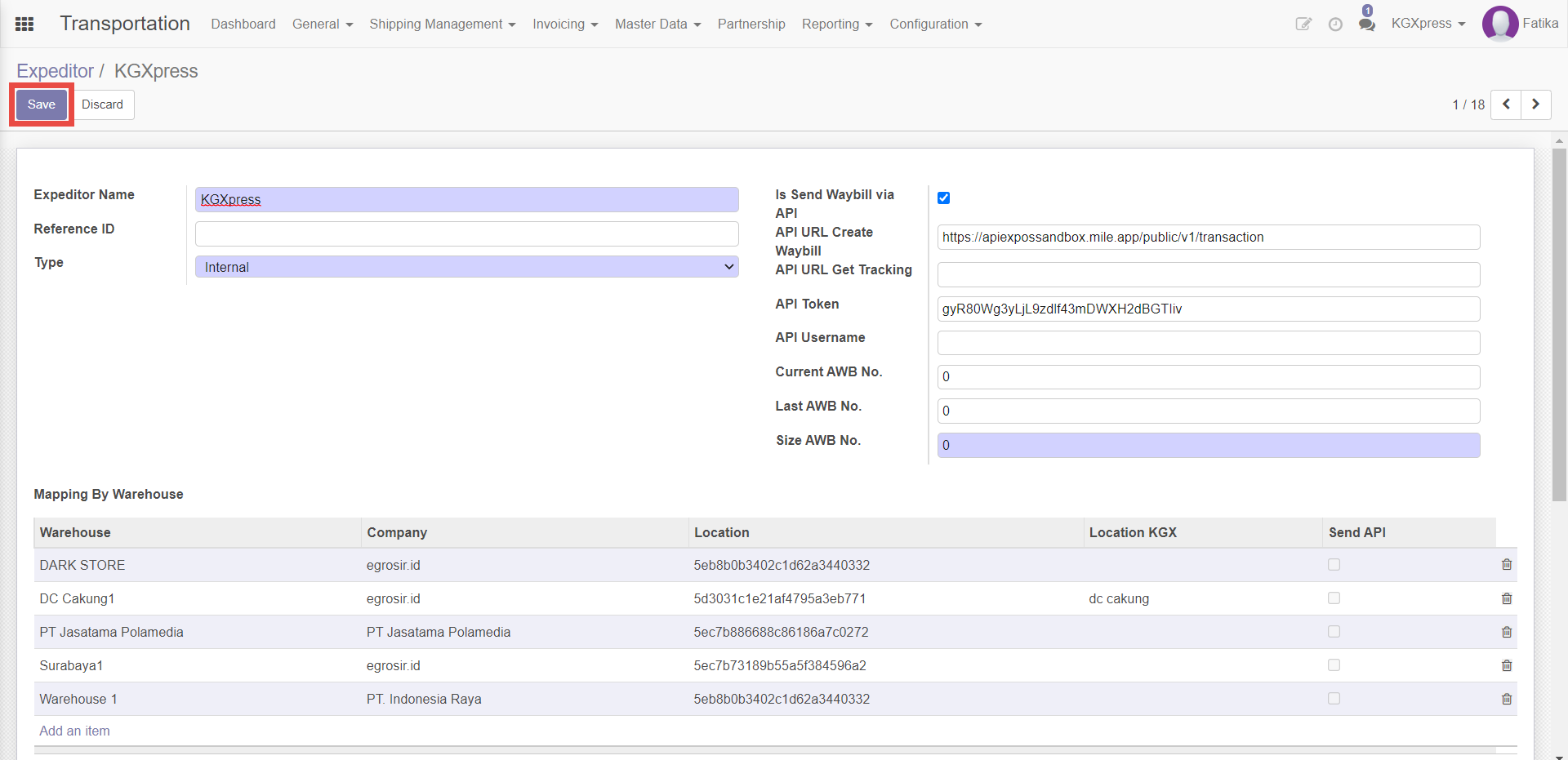This screenshot has width=1568, height=760.
Task: Select the DC Cakung1 warehouse cell
Action: pos(198,598)
